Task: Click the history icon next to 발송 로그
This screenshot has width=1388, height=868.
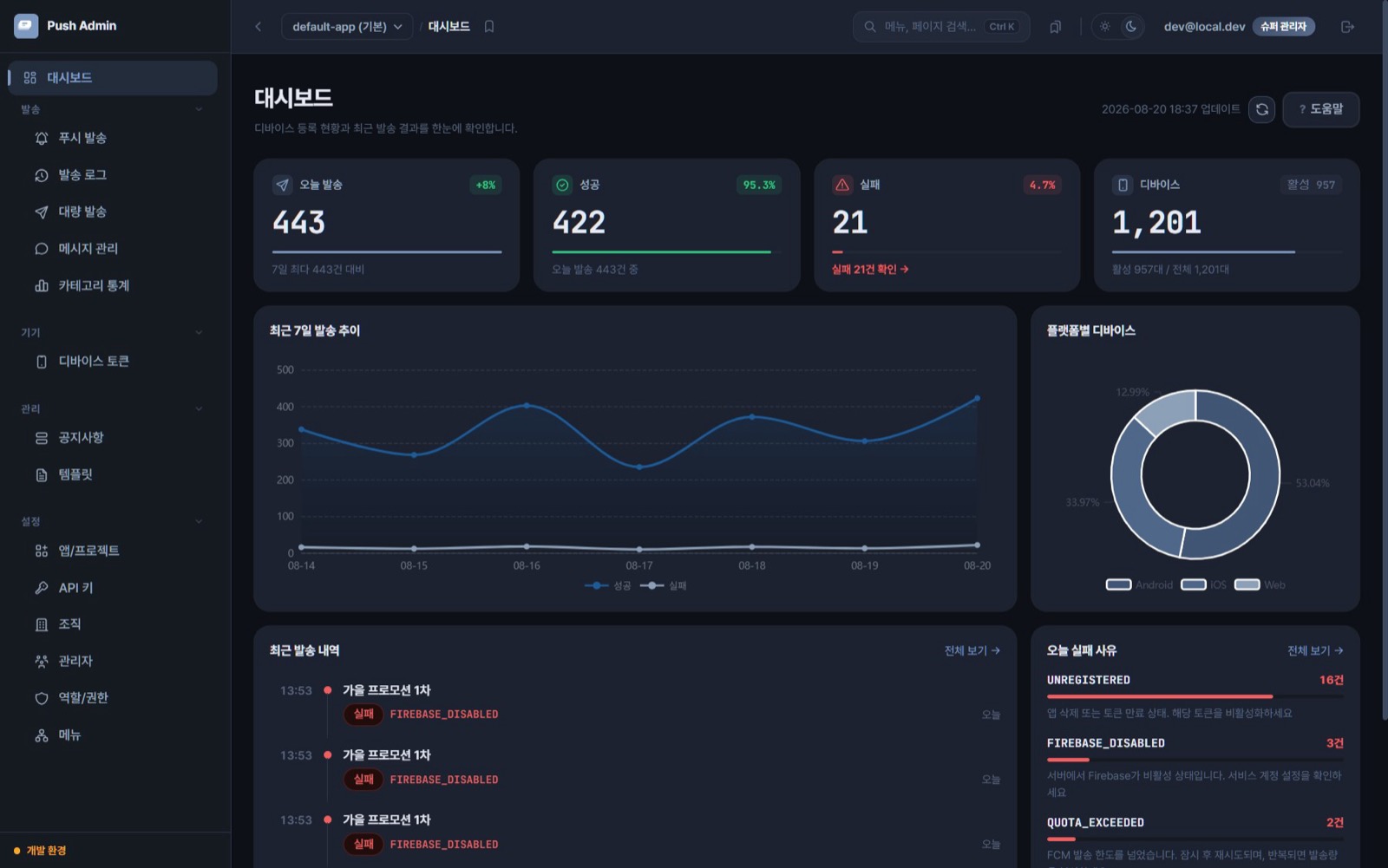Action: tap(42, 175)
